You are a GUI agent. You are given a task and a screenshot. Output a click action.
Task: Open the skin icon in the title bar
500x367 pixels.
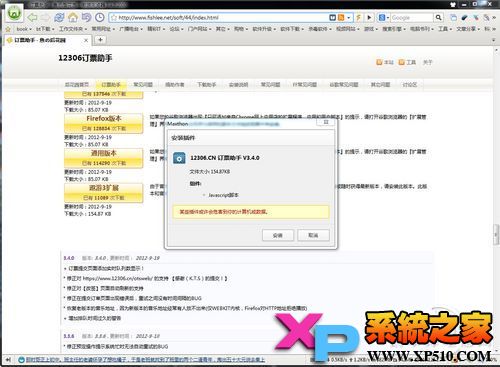coord(453,4)
